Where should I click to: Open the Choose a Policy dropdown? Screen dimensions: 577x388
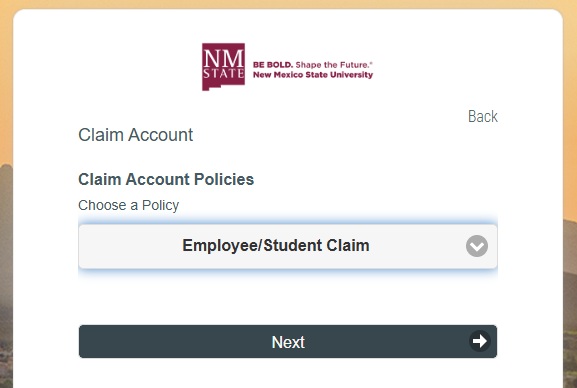(x=288, y=246)
